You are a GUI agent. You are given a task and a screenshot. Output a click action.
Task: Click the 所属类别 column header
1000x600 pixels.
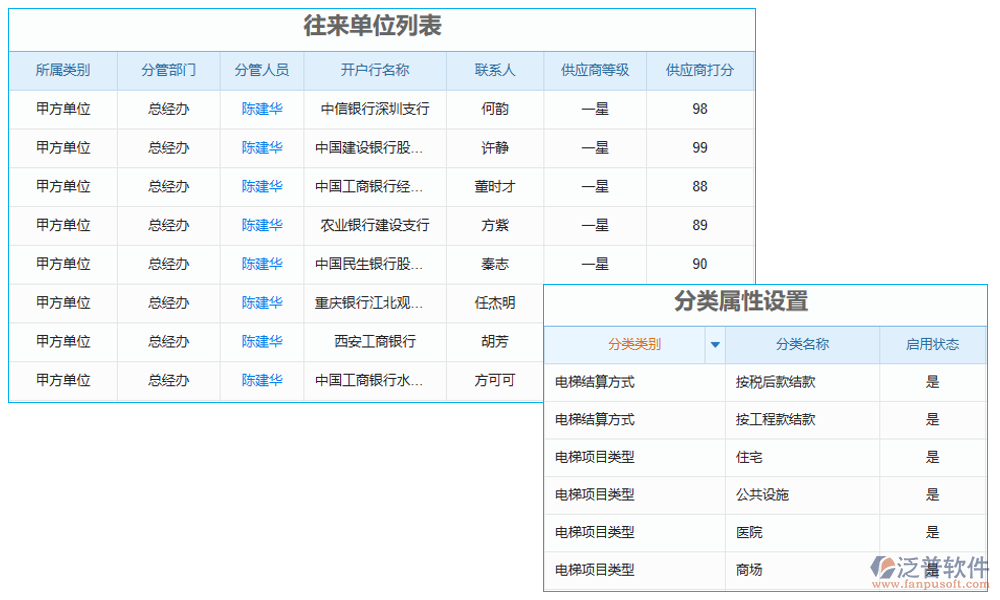click(x=64, y=70)
